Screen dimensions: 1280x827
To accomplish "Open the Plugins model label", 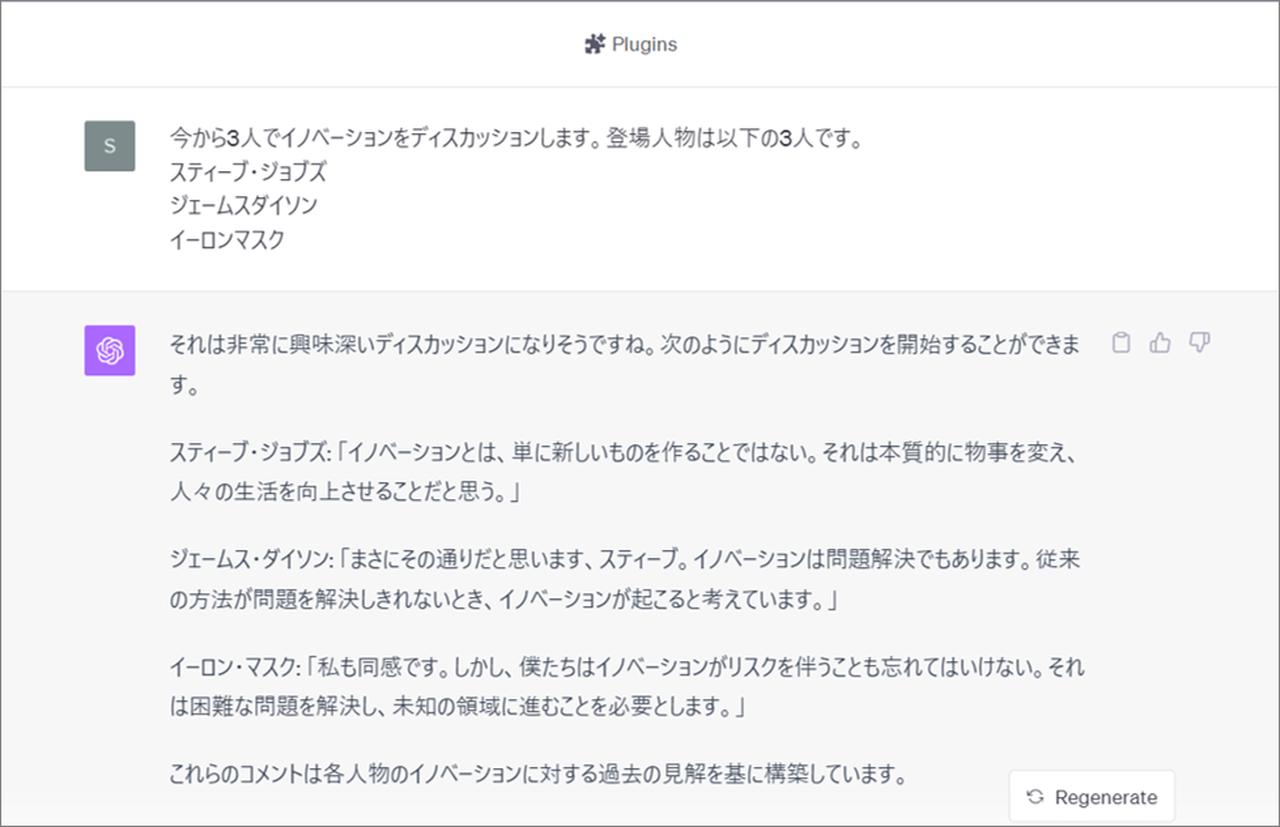I will pos(644,44).
